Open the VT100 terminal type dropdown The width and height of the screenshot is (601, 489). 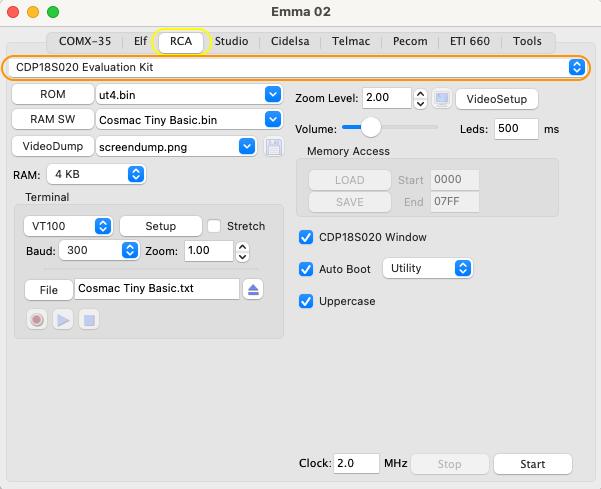pyautogui.click(x=68, y=226)
